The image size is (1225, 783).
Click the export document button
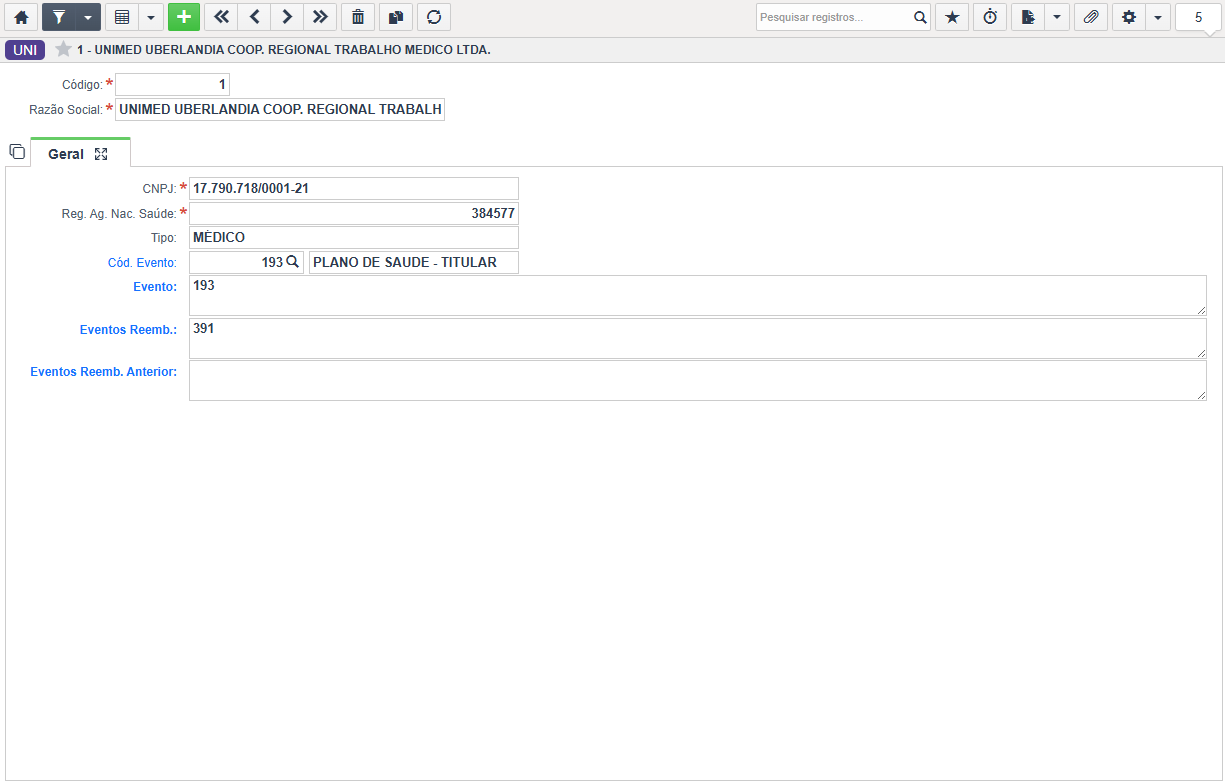click(1028, 17)
